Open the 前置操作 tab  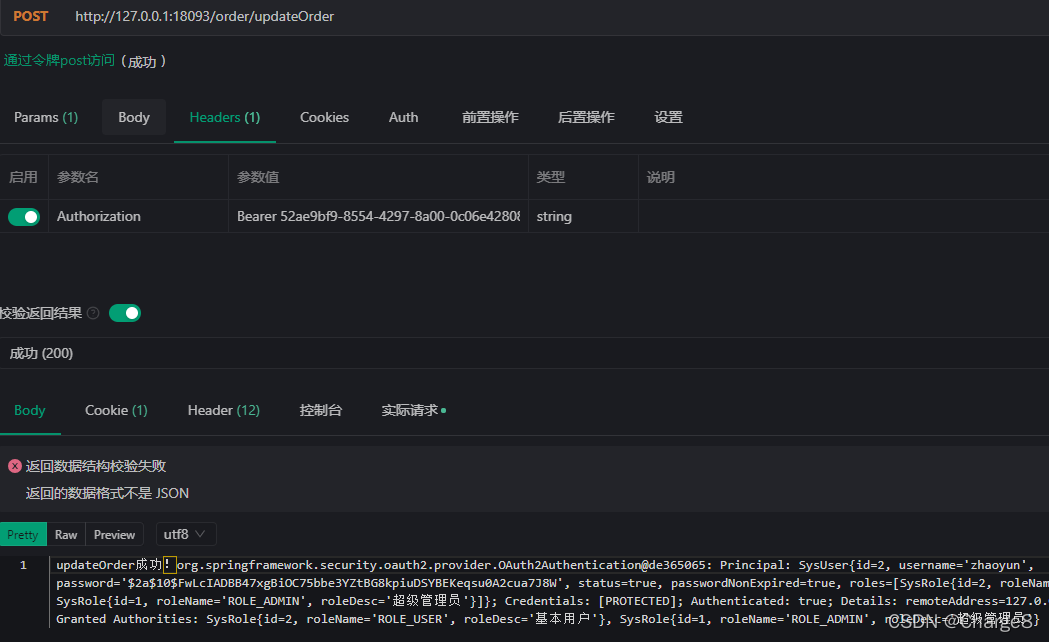click(x=490, y=117)
